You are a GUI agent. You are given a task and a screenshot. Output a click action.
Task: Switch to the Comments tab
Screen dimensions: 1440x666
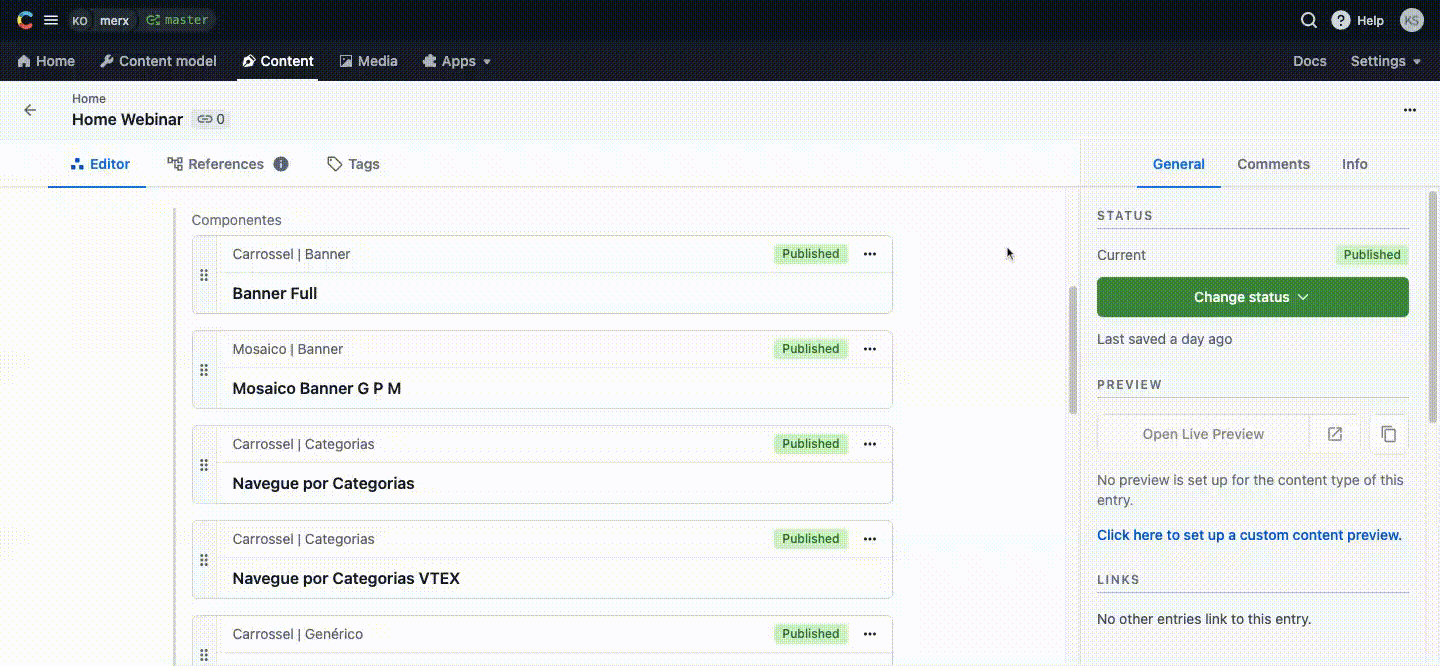coord(1273,164)
